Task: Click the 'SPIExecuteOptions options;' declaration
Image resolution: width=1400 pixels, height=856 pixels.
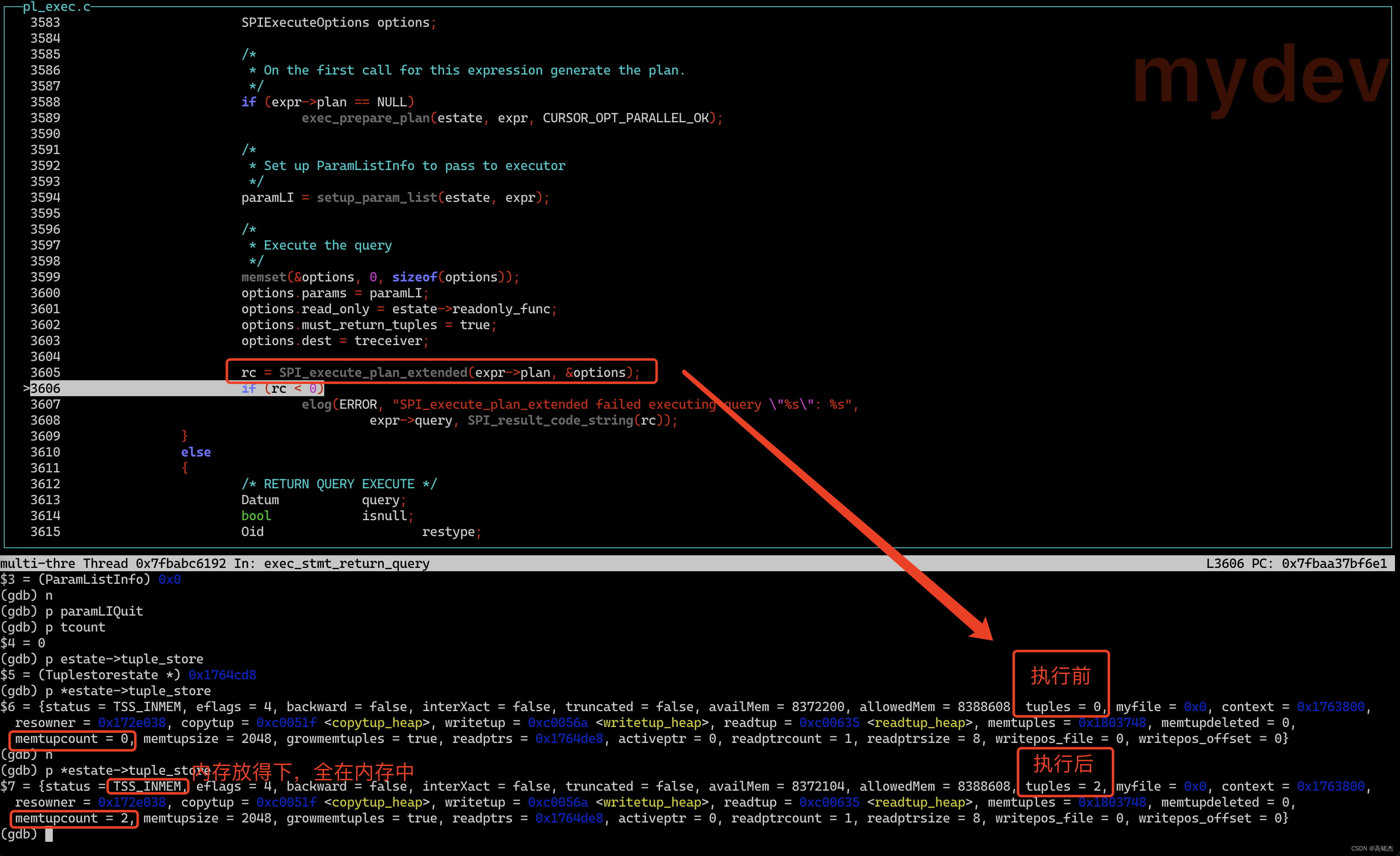Action: click(338, 22)
